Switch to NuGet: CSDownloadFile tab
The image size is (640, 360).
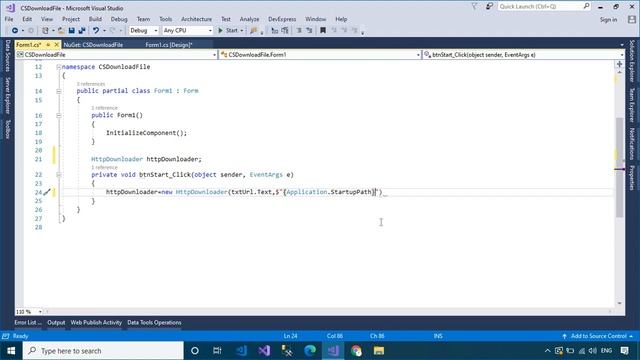click(x=93, y=45)
